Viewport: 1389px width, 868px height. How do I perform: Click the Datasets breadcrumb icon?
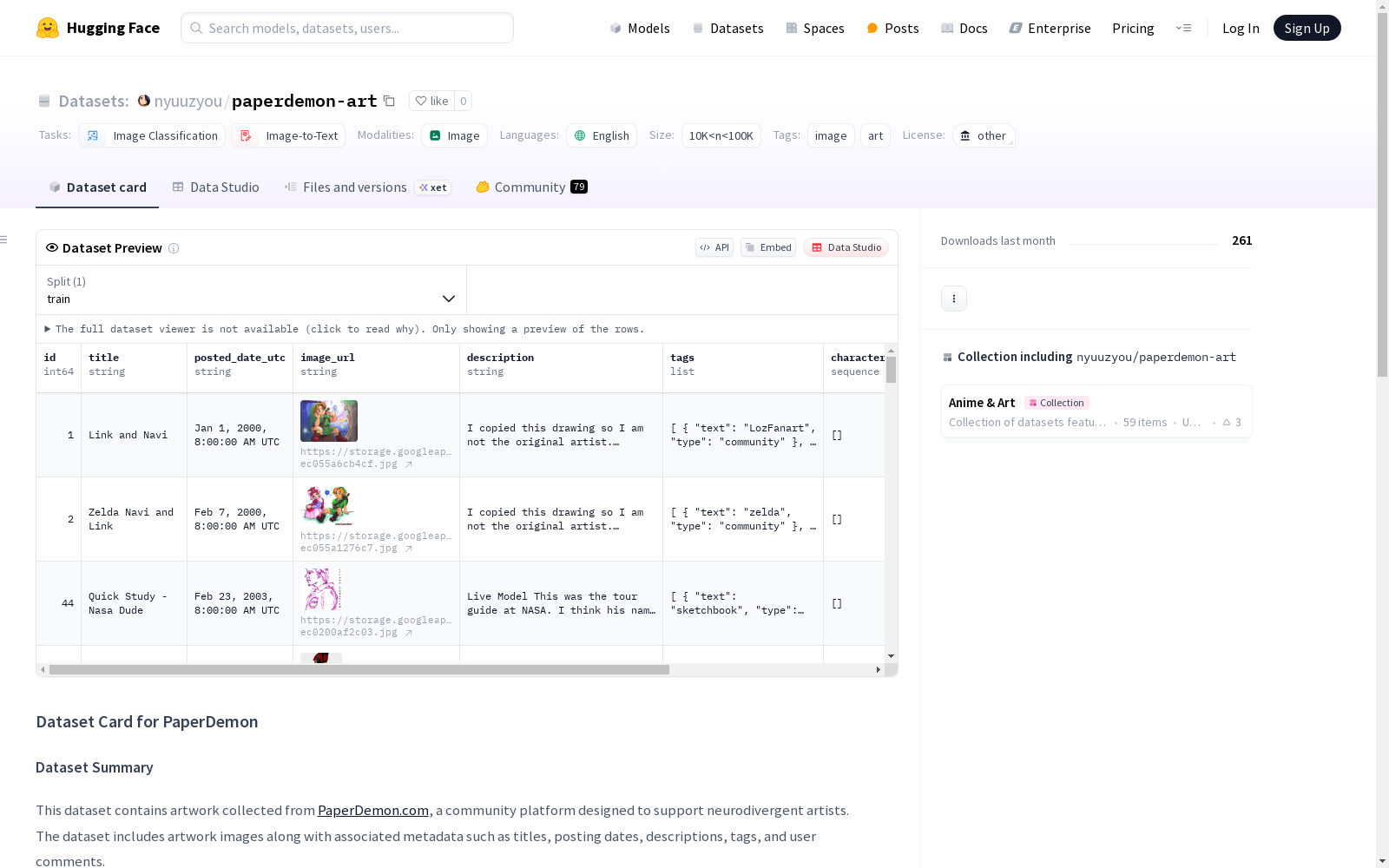(44, 102)
